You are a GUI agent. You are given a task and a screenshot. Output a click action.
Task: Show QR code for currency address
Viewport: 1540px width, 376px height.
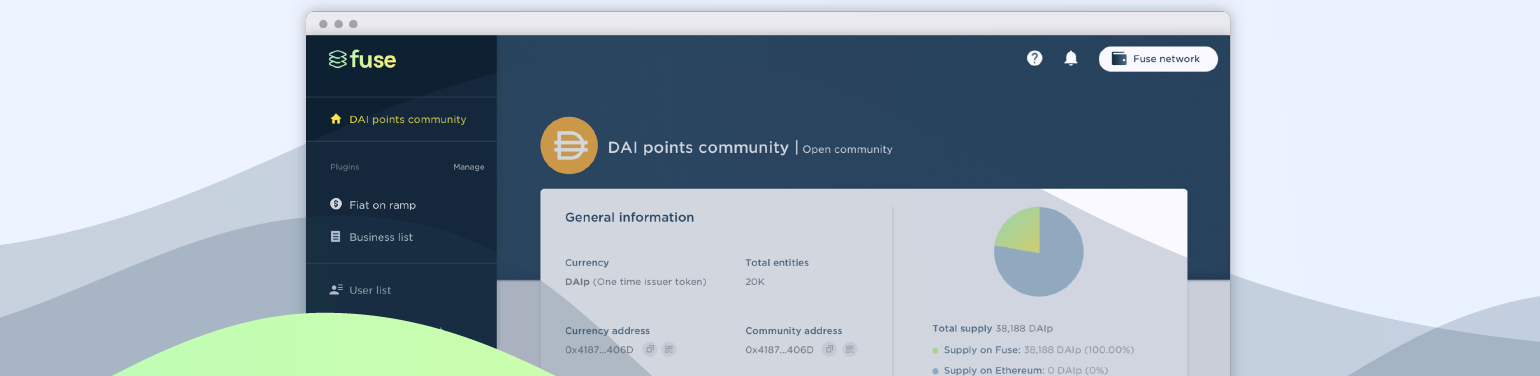(669, 349)
